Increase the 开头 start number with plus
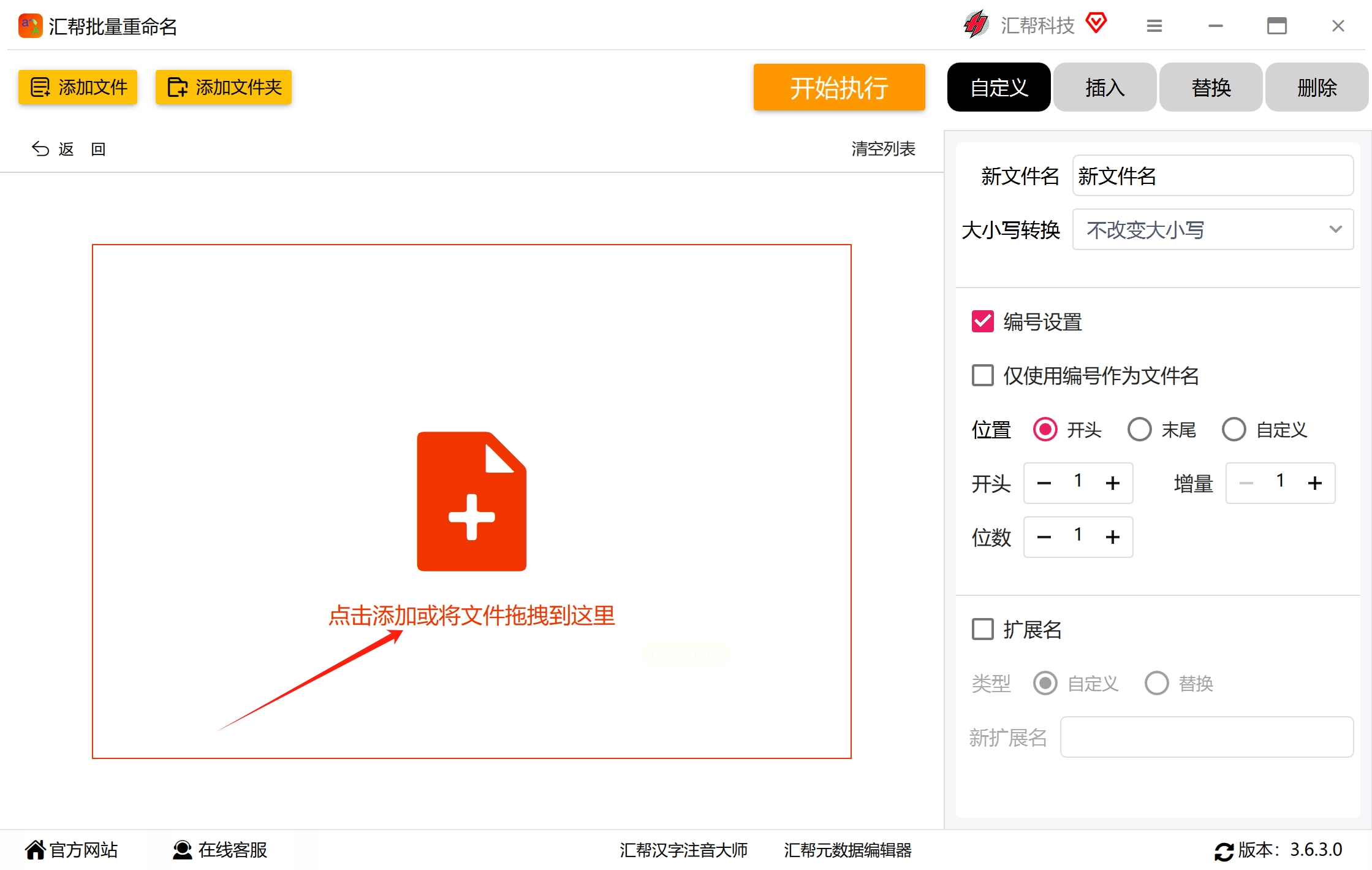 click(1112, 483)
